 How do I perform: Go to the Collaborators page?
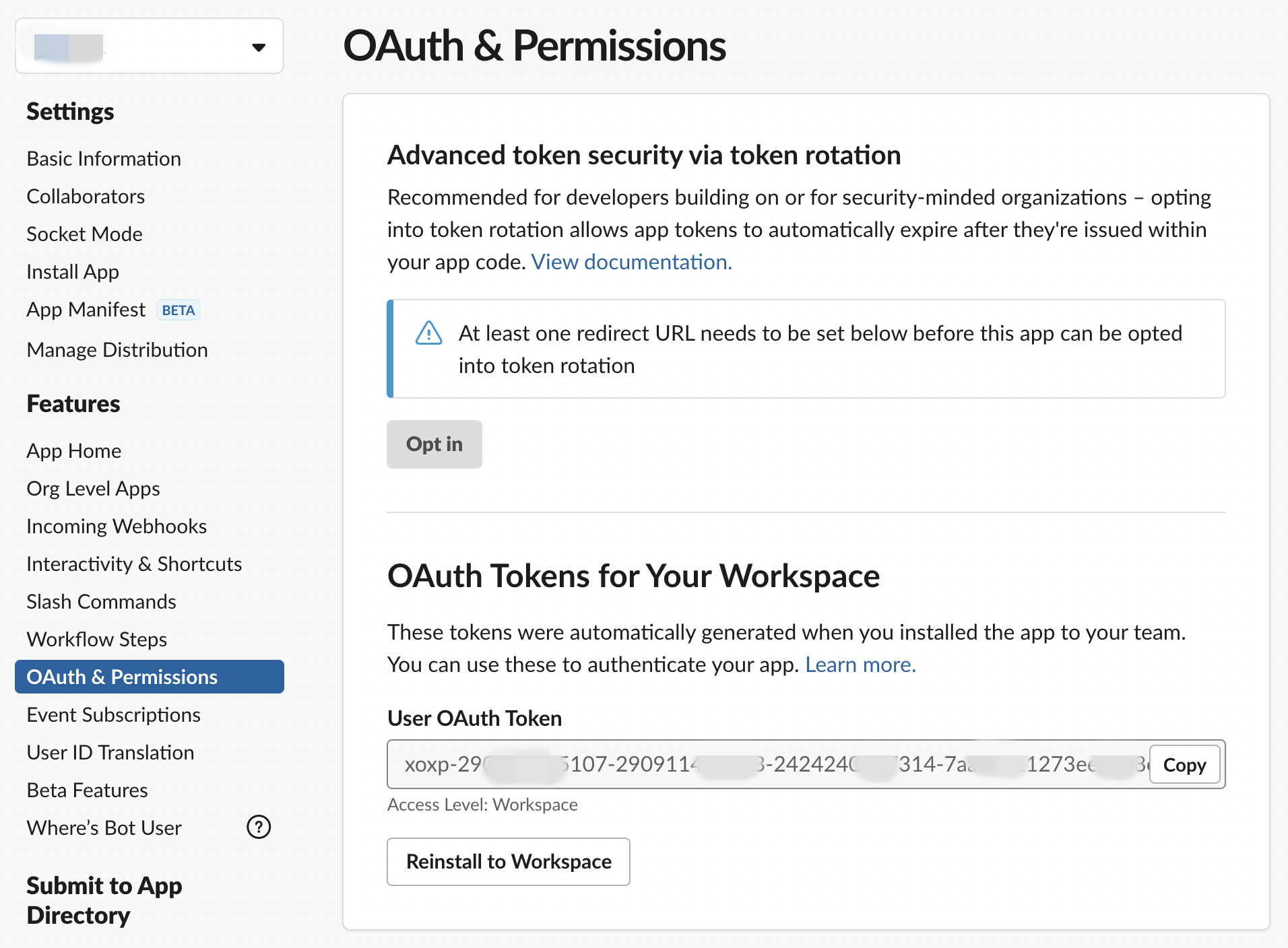coord(86,197)
